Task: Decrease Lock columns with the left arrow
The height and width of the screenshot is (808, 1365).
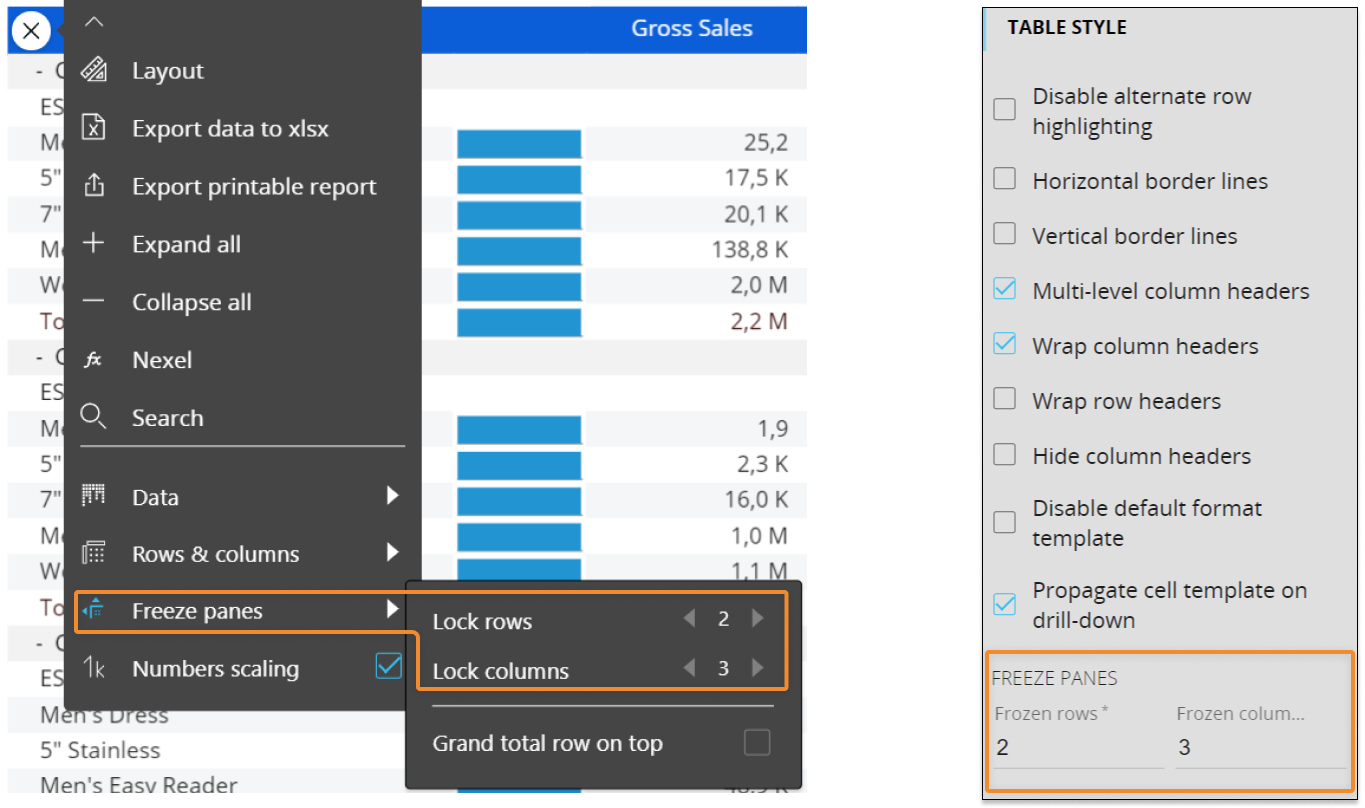Action: coord(689,668)
